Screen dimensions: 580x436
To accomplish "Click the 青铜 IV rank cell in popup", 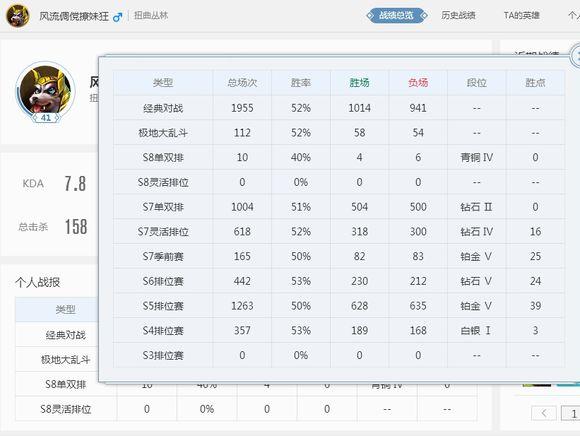I will tap(476, 158).
